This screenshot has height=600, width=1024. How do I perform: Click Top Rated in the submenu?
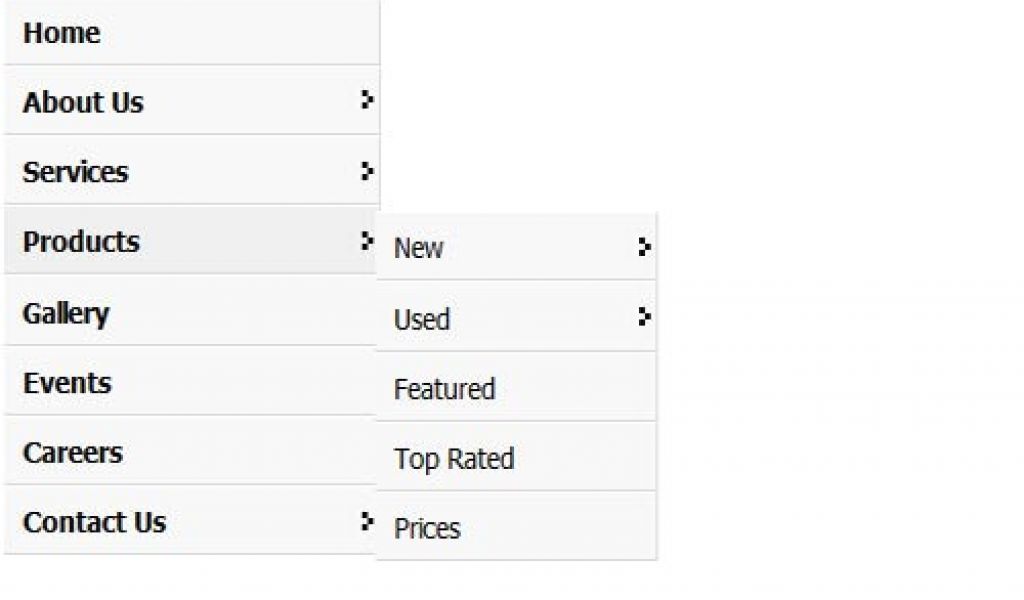(453, 458)
